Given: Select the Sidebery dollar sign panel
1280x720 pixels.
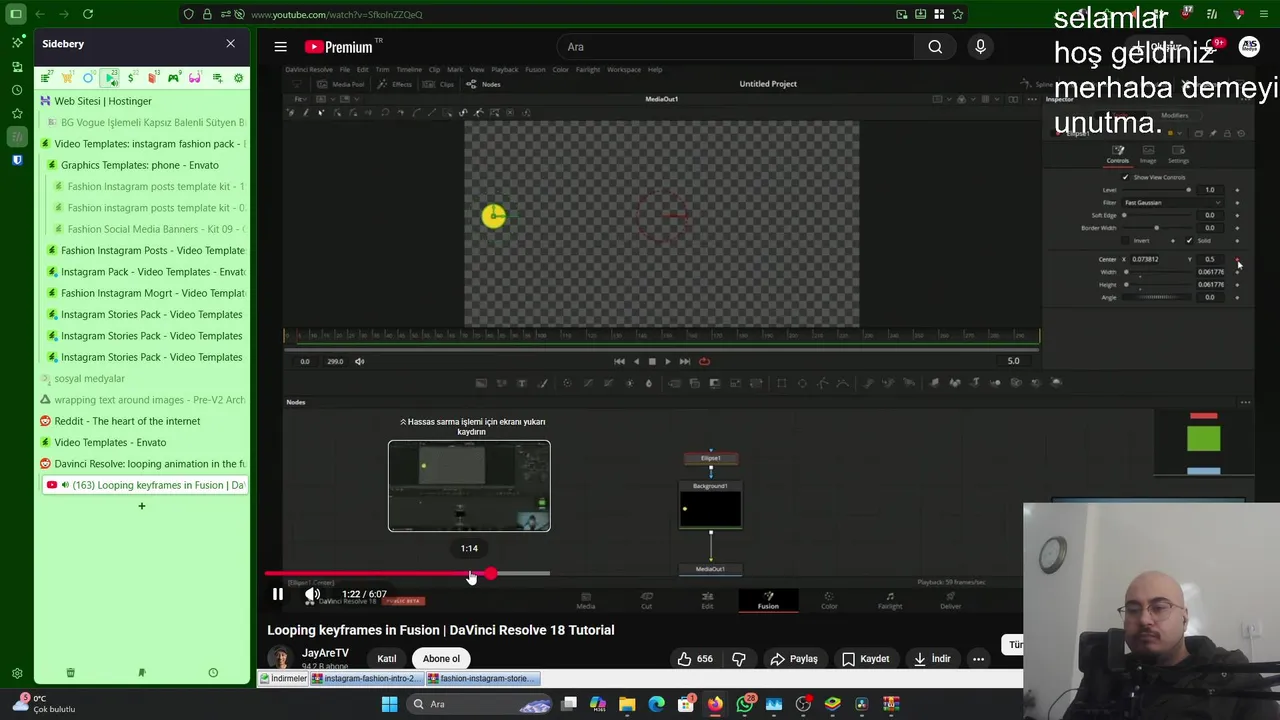Looking at the screenshot, I should point(131,78).
